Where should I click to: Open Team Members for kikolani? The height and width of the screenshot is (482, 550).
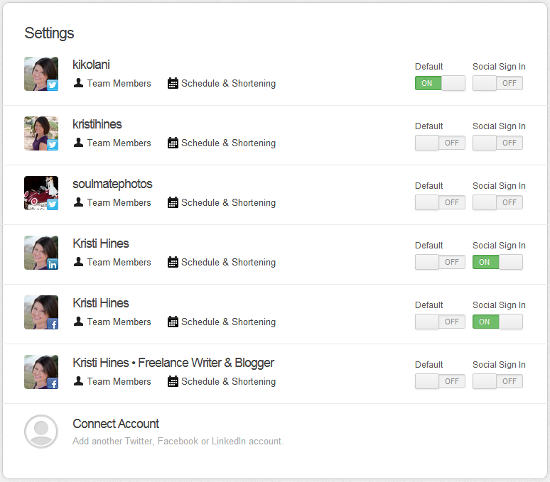[x=119, y=83]
